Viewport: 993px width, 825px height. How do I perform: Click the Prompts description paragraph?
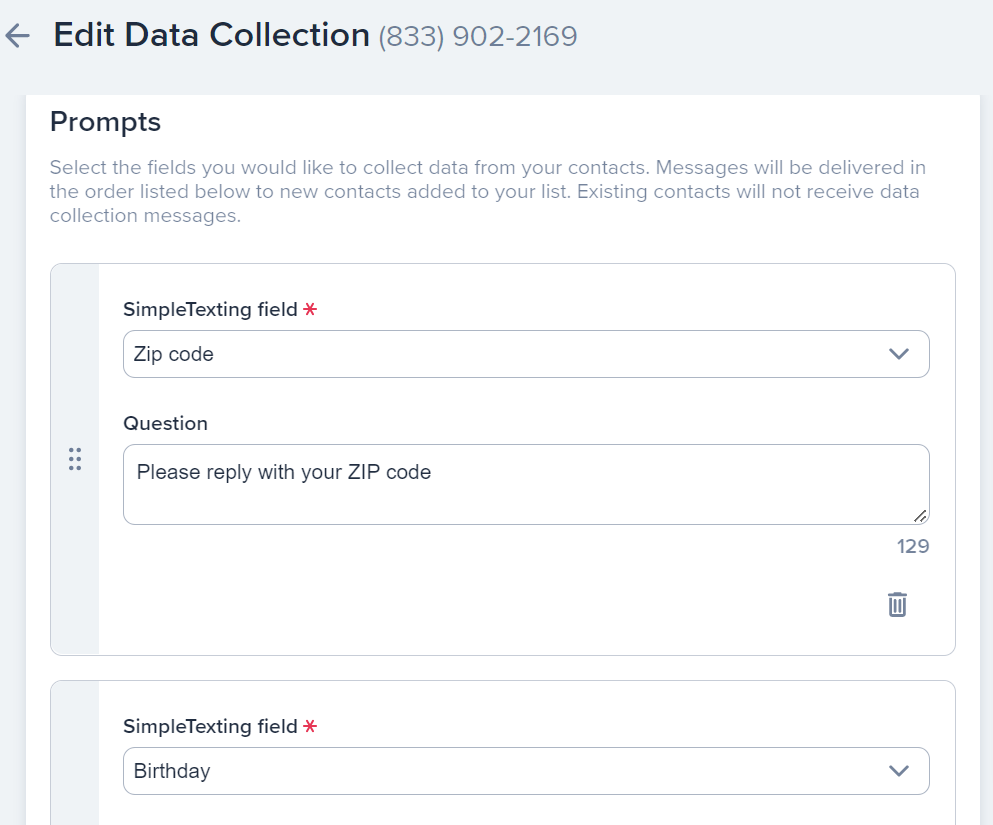[488, 191]
